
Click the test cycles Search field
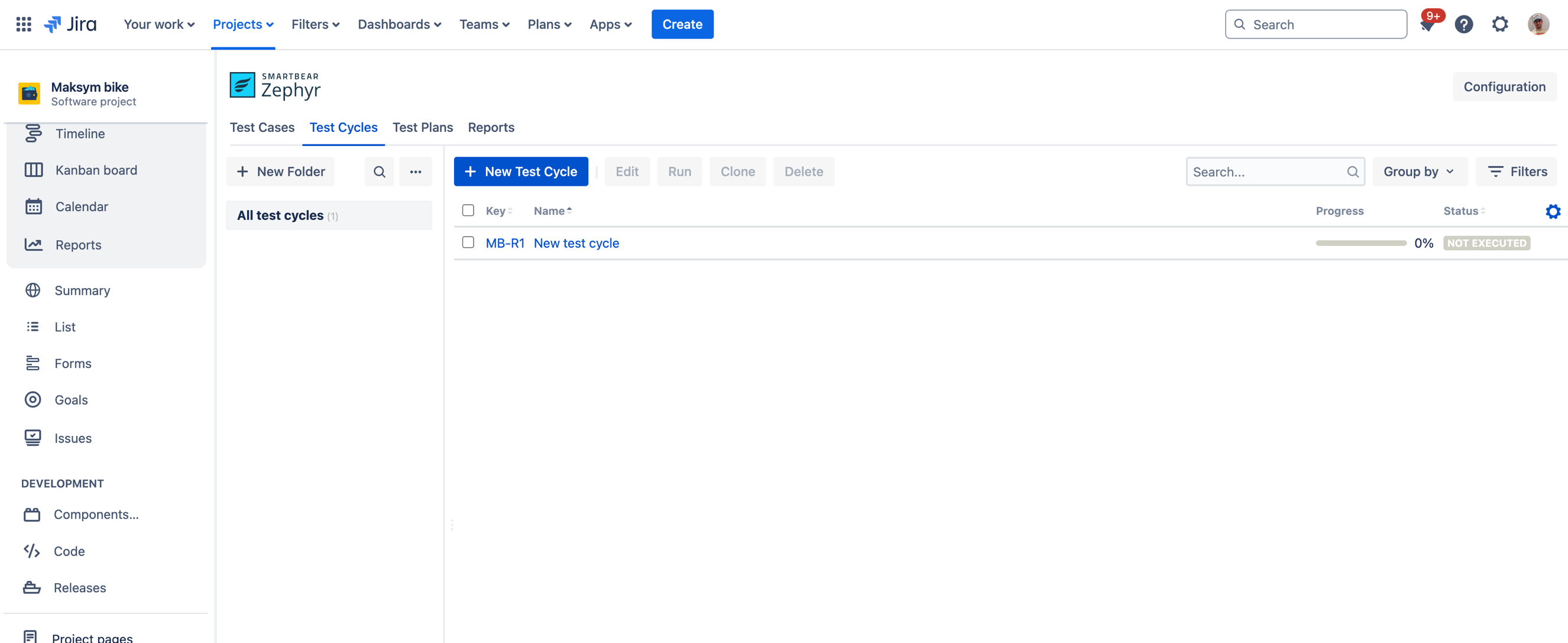tap(1267, 172)
